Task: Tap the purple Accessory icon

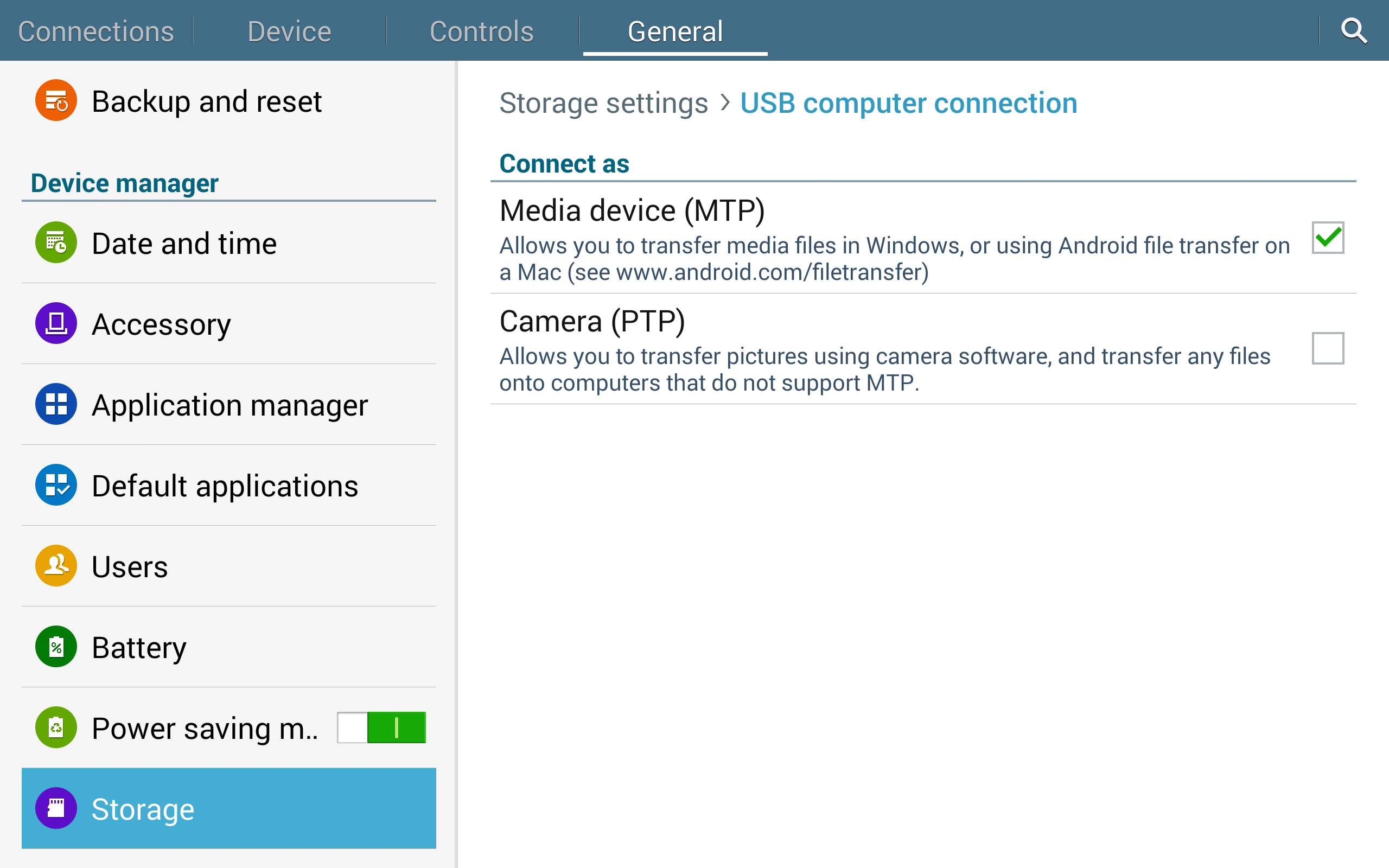Action: pos(56,323)
